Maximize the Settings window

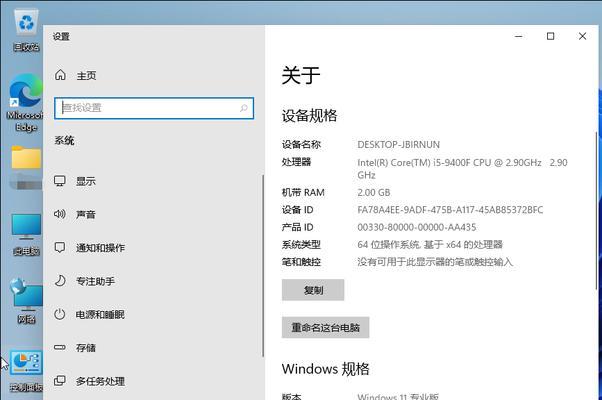click(x=551, y=36)
